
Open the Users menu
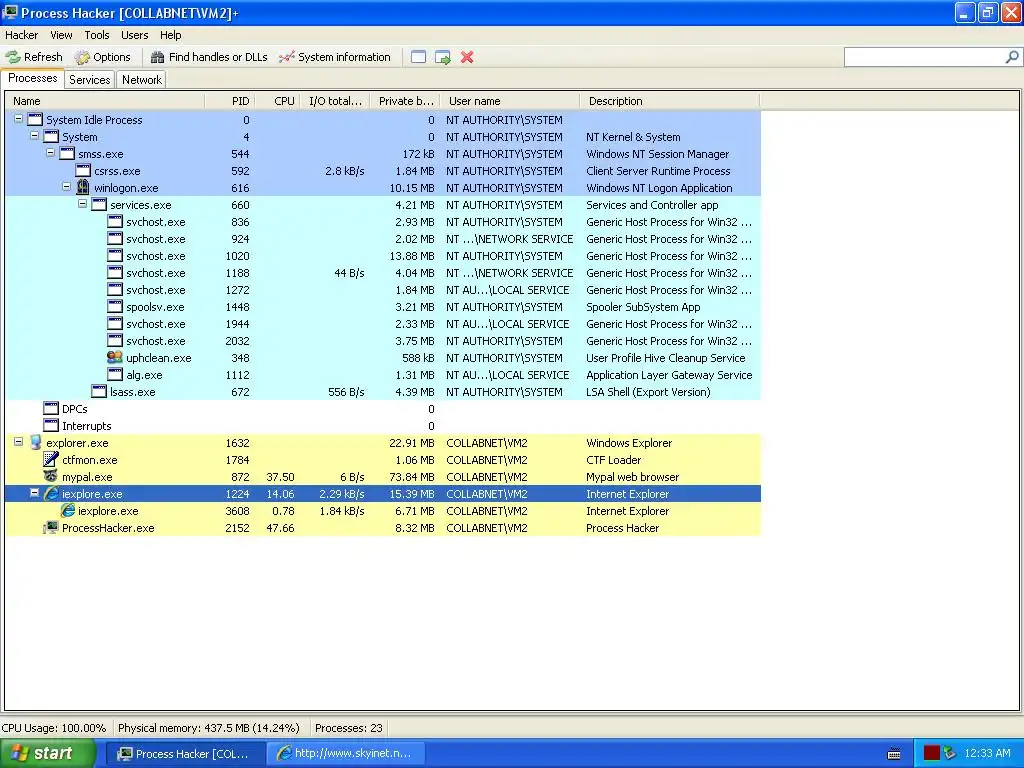(135, 35)
